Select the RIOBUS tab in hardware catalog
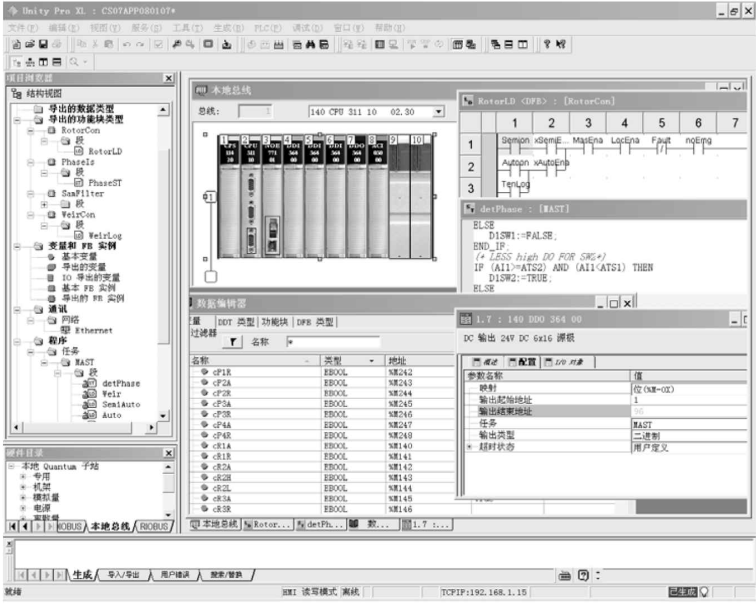This screenshot has height=605, width=756. [154, 526]
